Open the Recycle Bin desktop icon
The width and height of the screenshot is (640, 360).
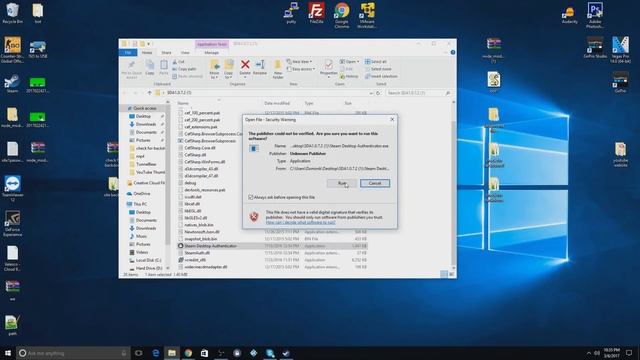(12, 13)
